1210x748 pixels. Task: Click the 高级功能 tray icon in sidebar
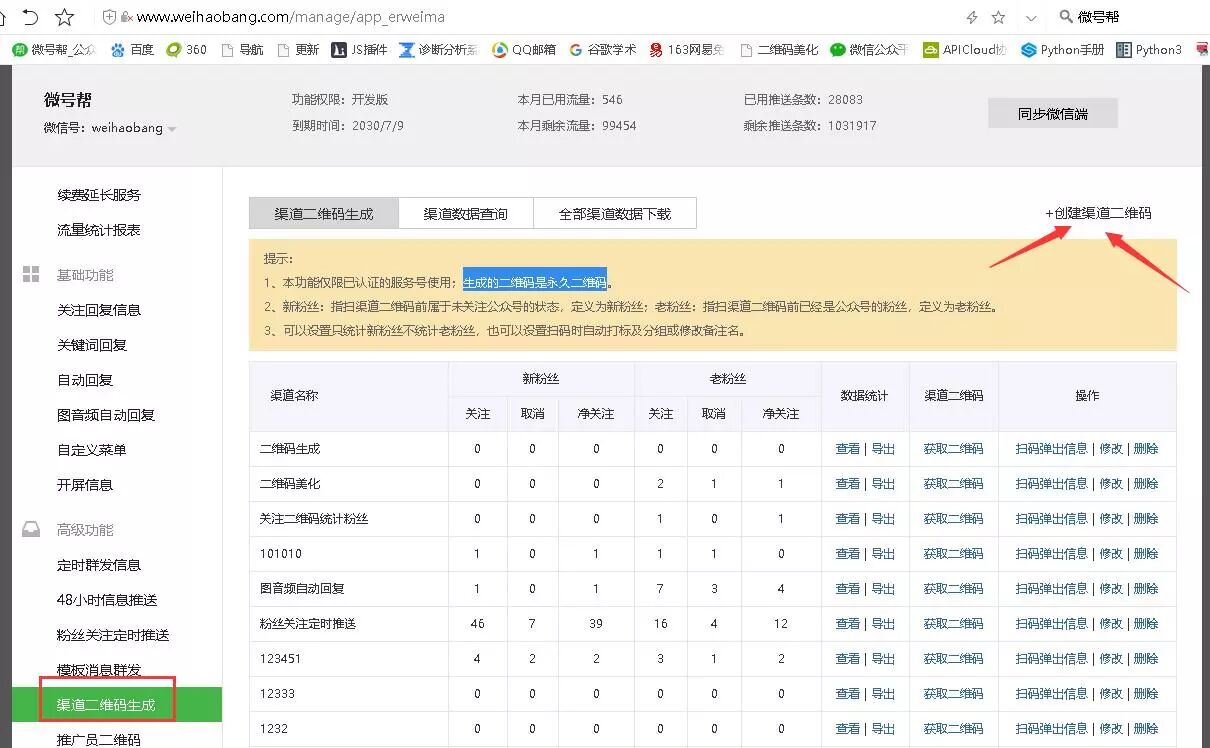[x=31, y=530]
